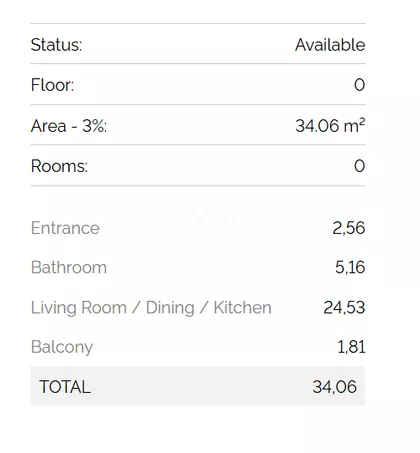420x453 pixels.
Task: Click the Floor label
Action: point(52,85)
